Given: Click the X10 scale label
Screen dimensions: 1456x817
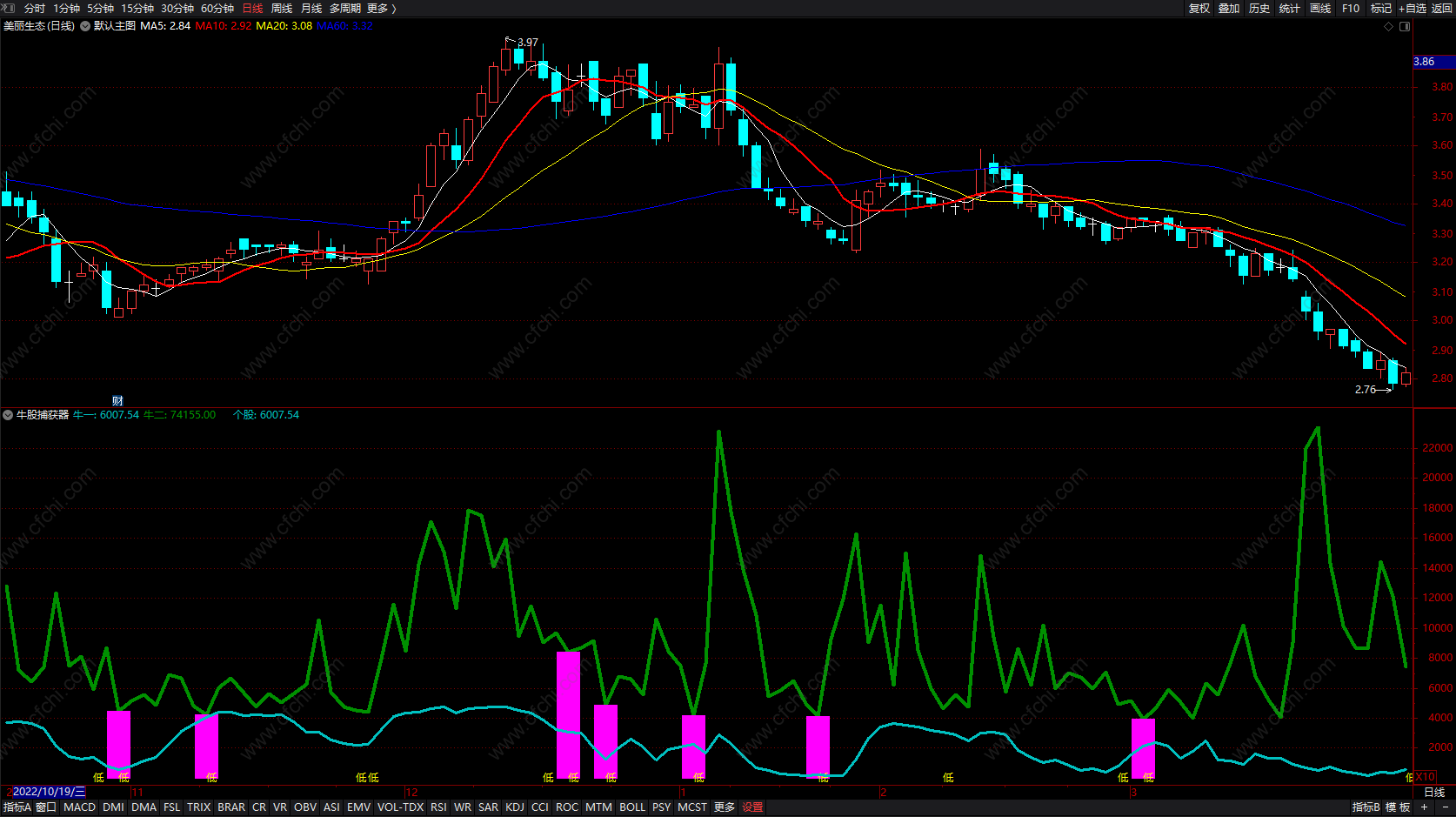Looking at the screenshot, I should coord(1426,777).
